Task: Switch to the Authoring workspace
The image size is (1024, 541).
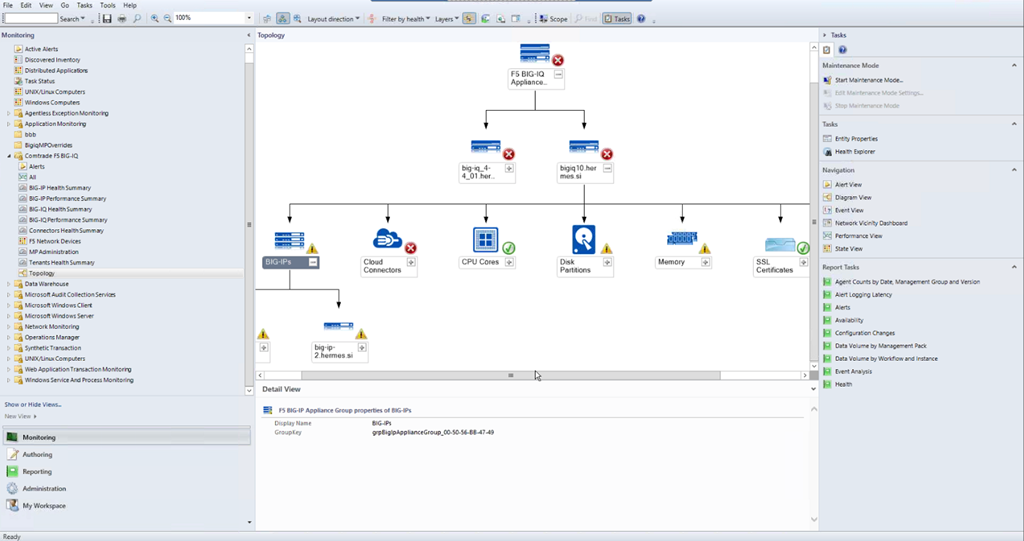Action: pyautogui.click(x=37, y=455)
